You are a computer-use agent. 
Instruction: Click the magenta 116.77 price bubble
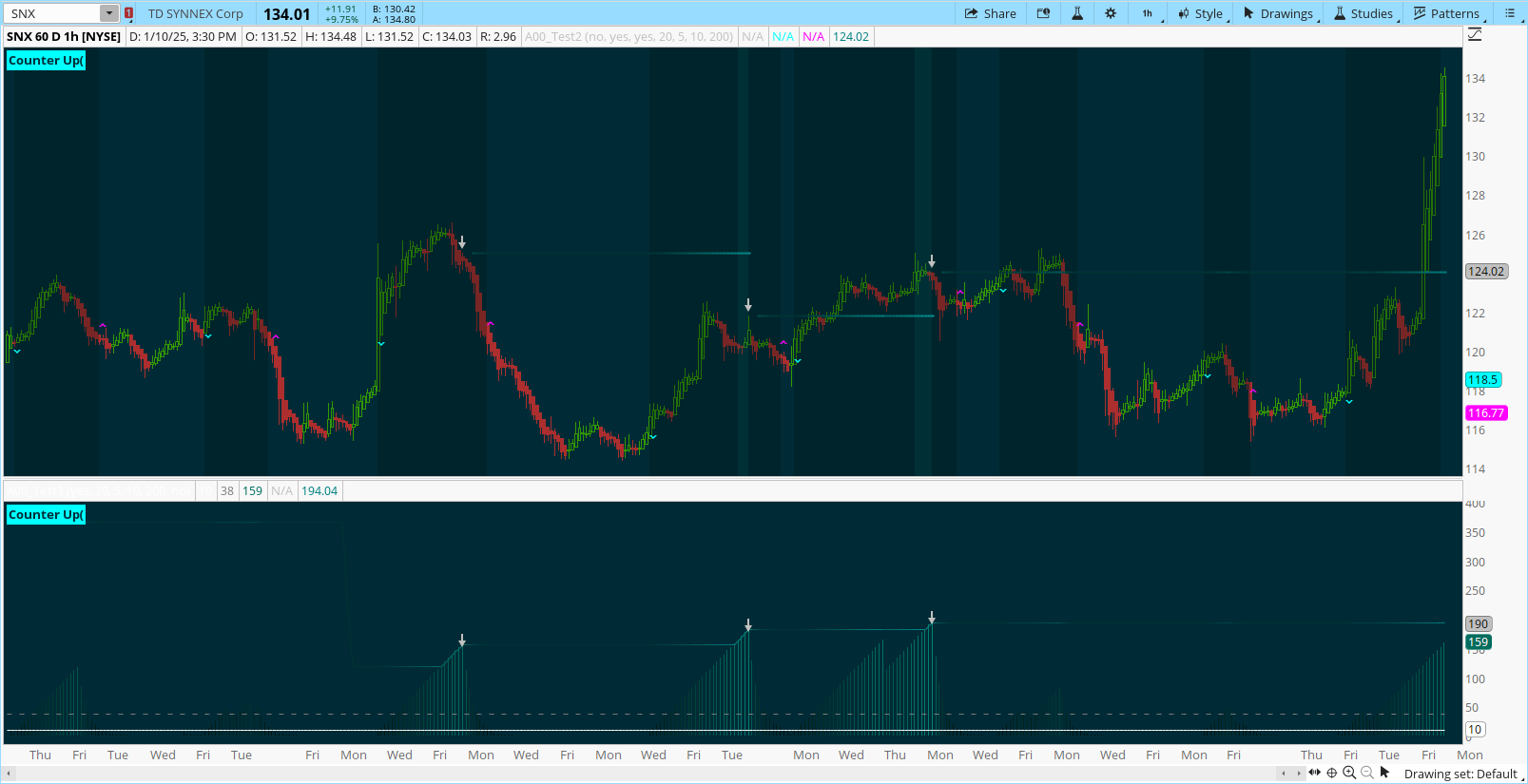click(x=1486, y=412)
